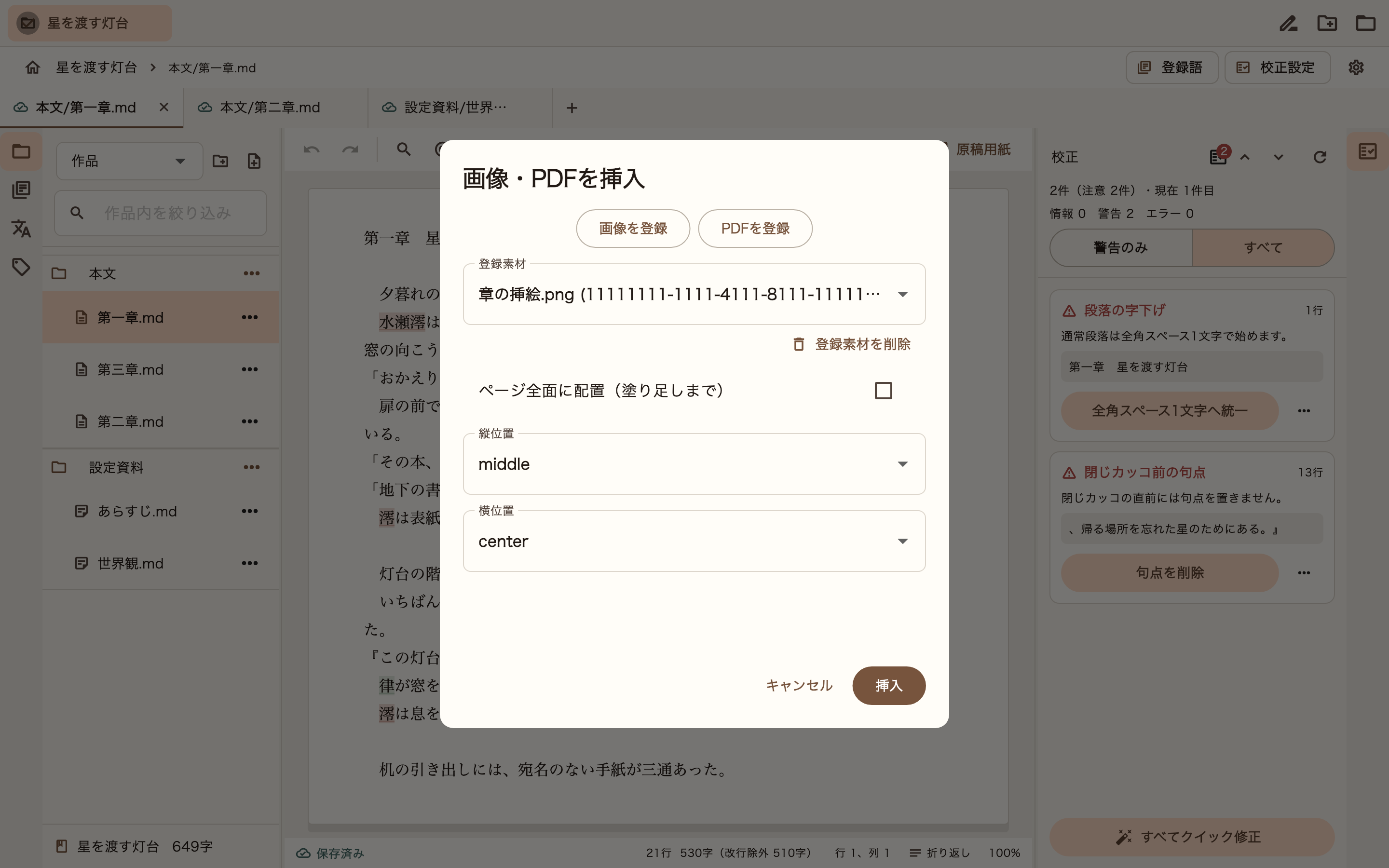
Task: Close the 本文/第一章.md tab
Action: pyautogui.click(x=164, y=108)
